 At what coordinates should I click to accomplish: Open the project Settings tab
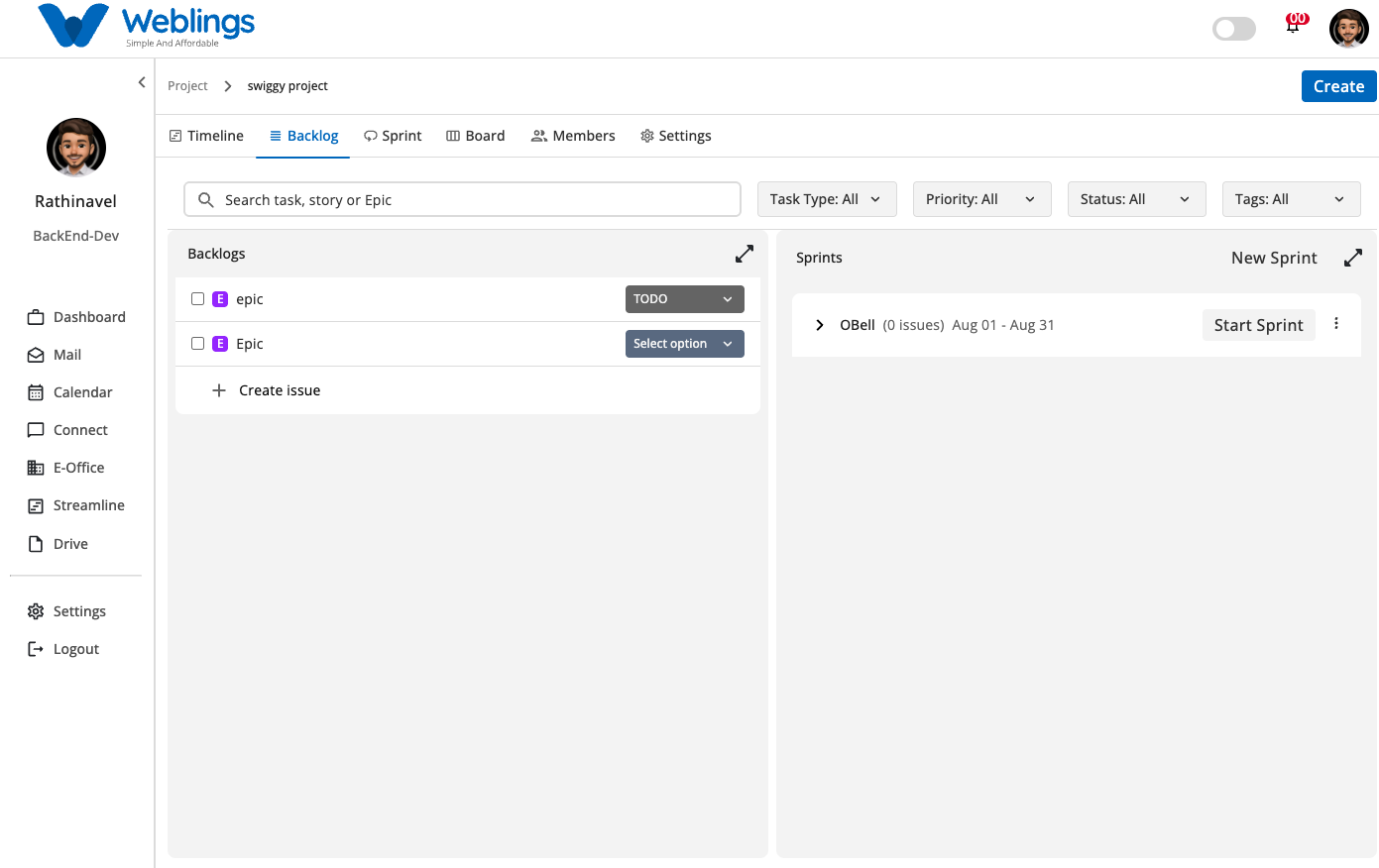[676, 136]
